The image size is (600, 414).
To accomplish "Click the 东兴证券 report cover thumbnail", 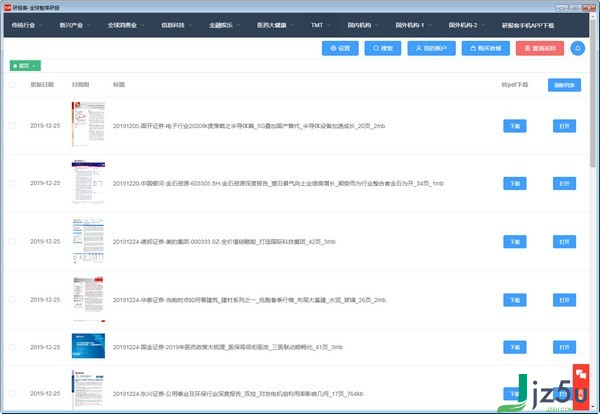I will [x=88, y=390].
